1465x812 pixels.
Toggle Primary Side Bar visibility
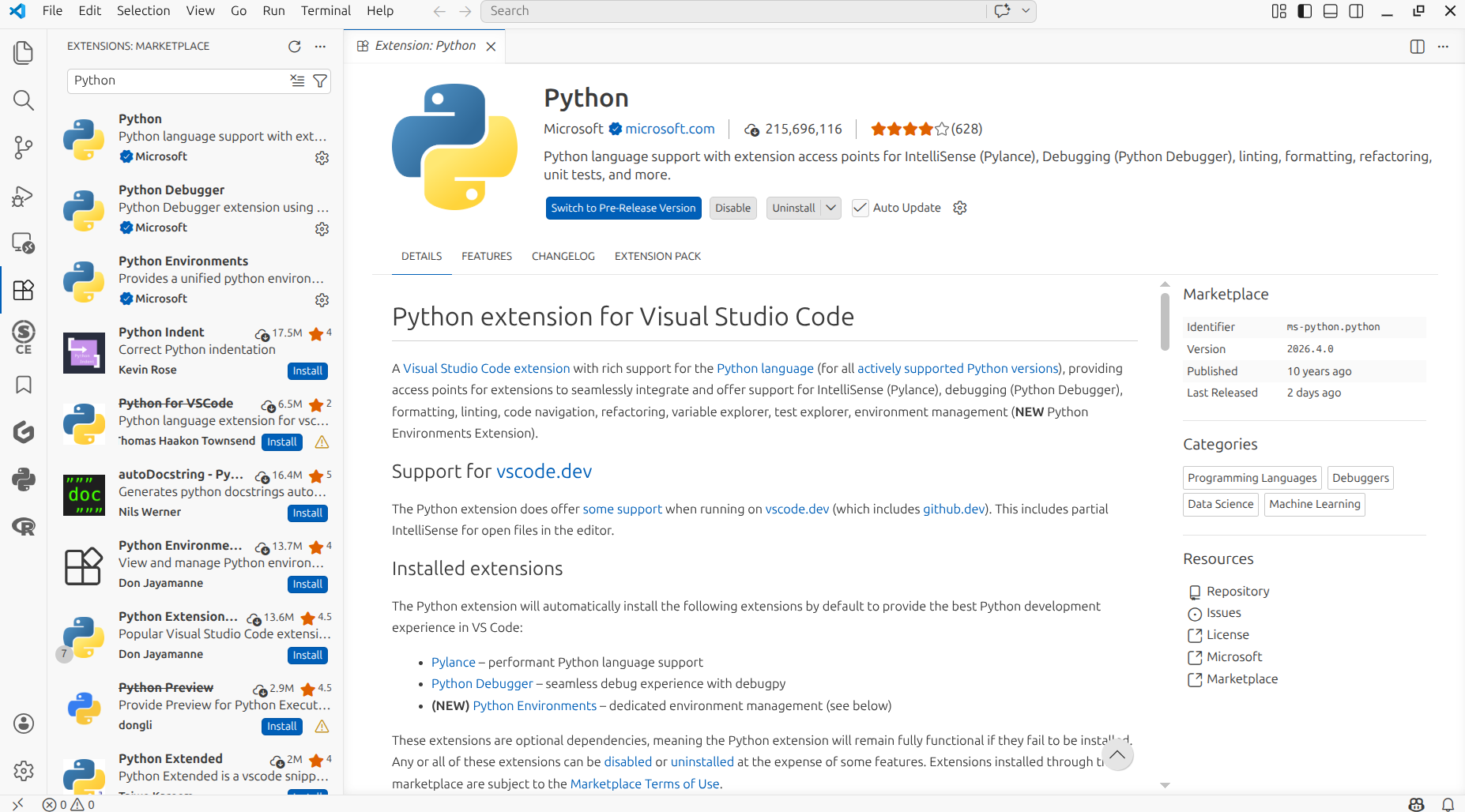tap(1305, 11)
